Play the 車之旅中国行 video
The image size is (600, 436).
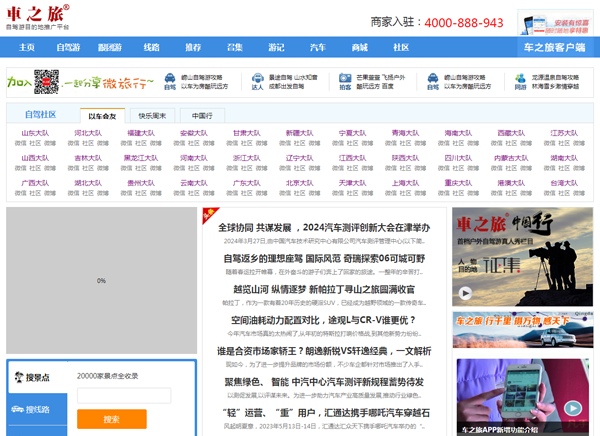point(465,293)
